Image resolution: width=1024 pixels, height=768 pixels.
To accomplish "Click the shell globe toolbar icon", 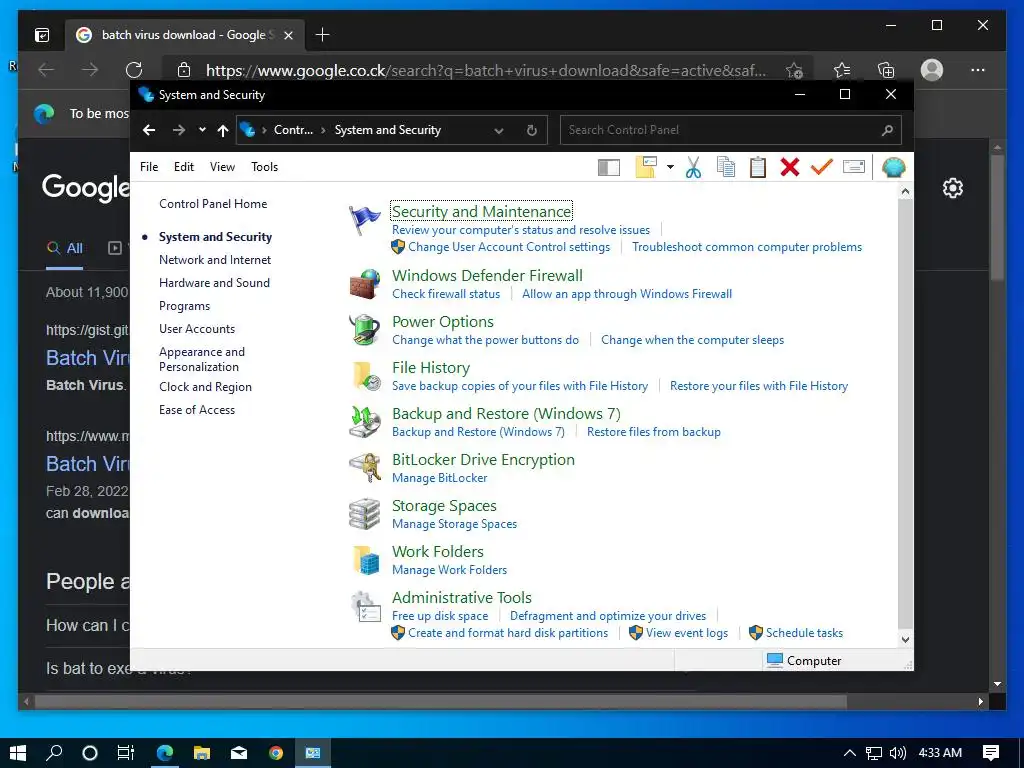I will [x=893, y=167].
